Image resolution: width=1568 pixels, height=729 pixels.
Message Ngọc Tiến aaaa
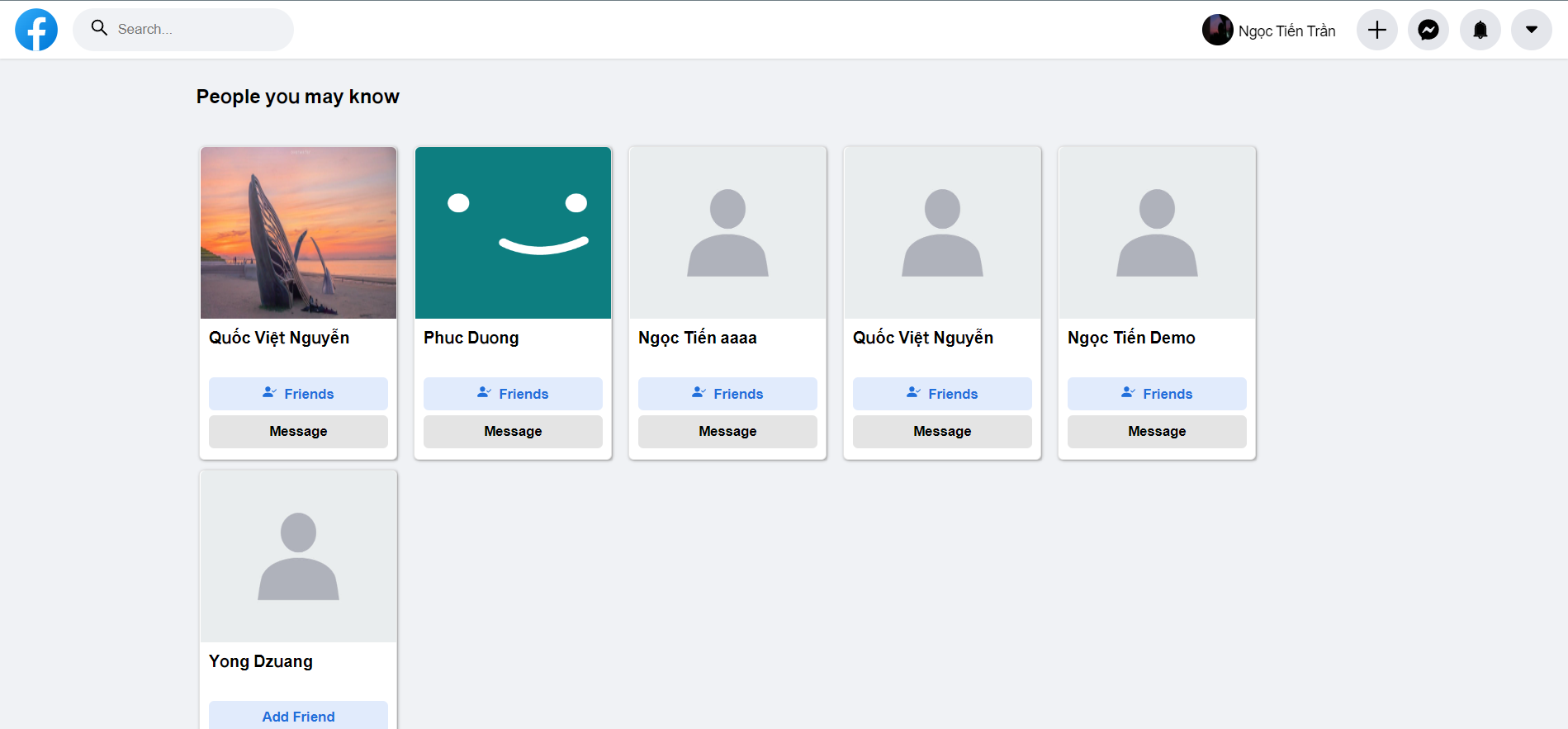click(x=728, y=432)
